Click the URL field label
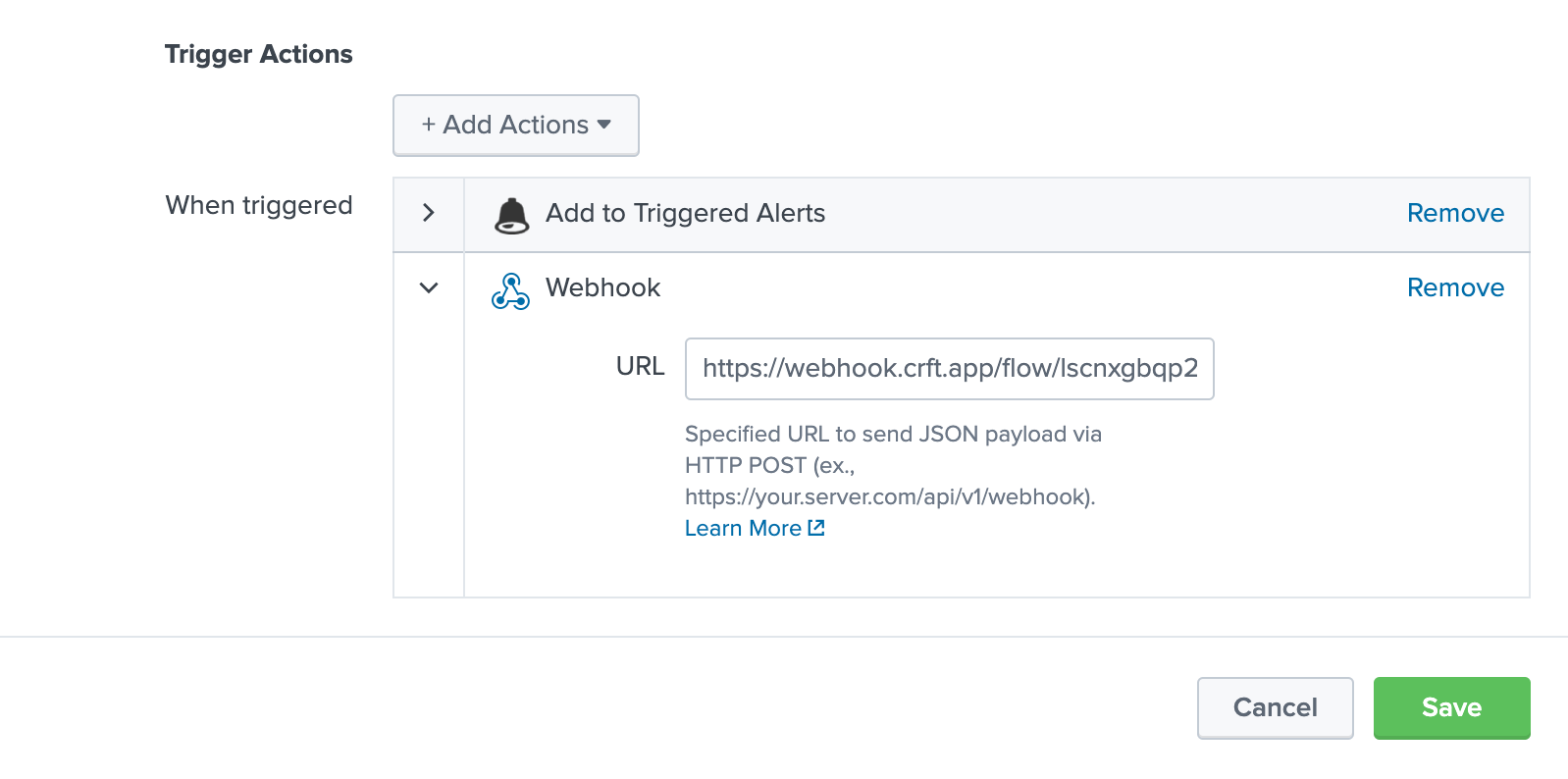This screenshot has height=779, width=1568. click(x=640, y=366)
